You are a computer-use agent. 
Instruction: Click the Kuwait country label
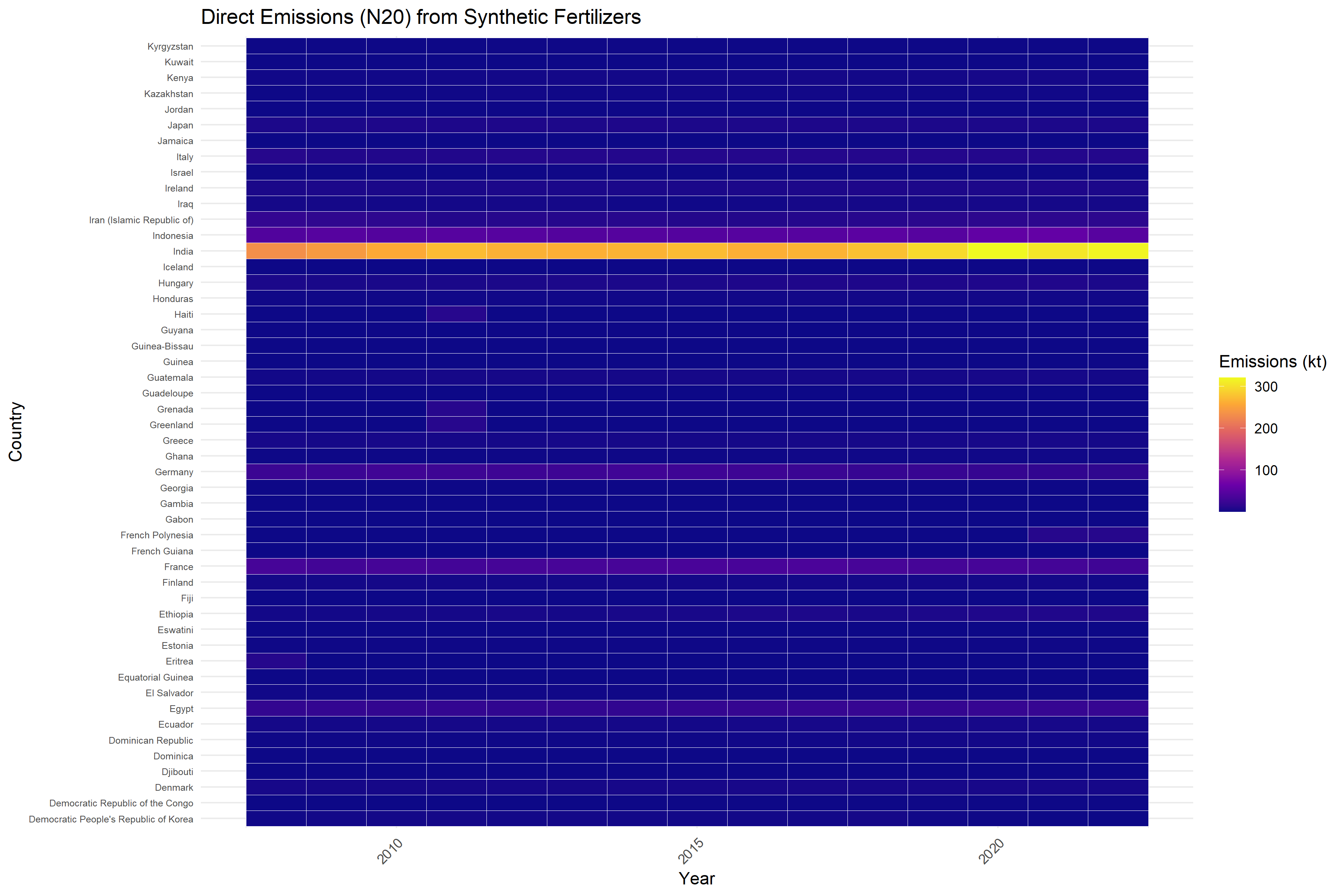point(179,62)
